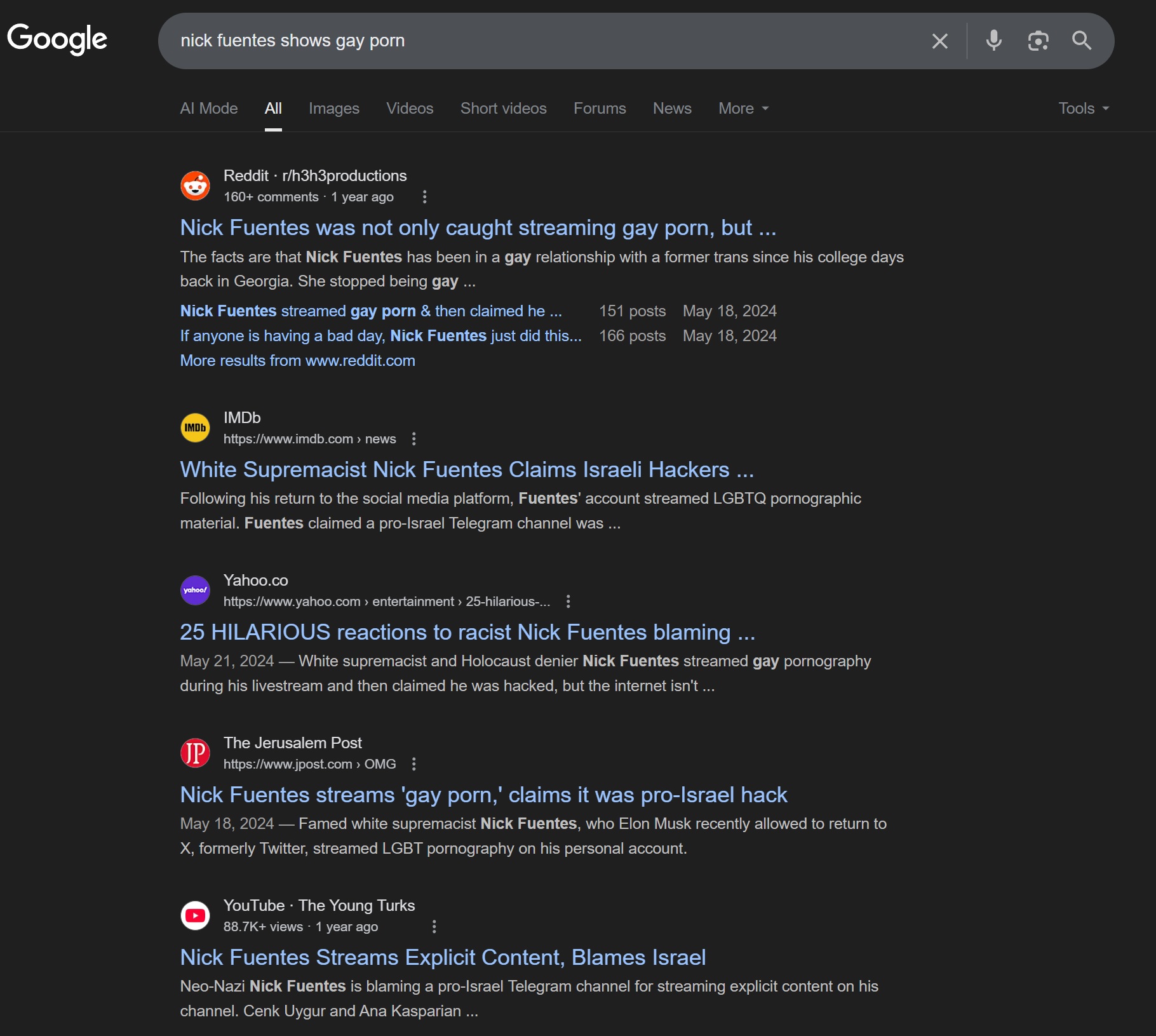Open three-dot menu for Reddit result
1156x1036 pixels.
click(424, 197)
